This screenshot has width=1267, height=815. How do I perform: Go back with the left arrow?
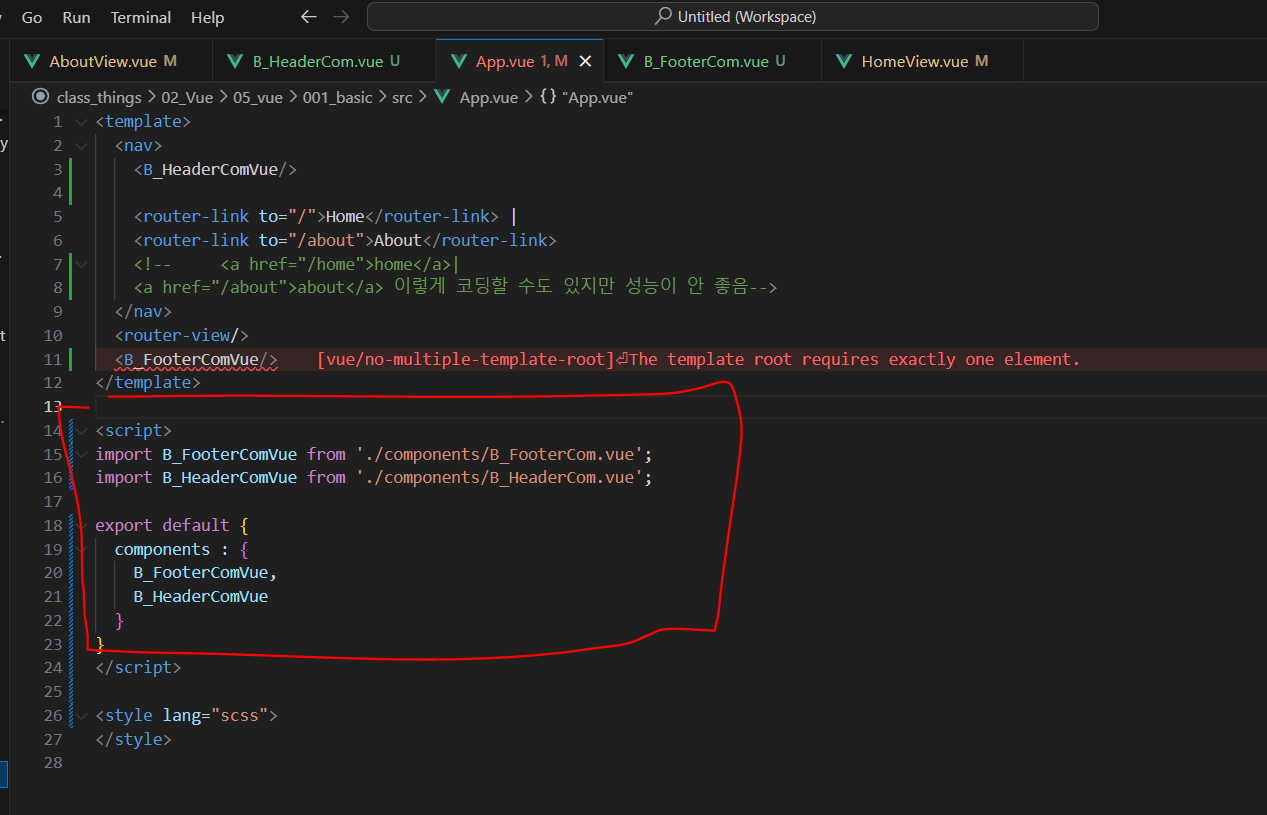(309, 17)
